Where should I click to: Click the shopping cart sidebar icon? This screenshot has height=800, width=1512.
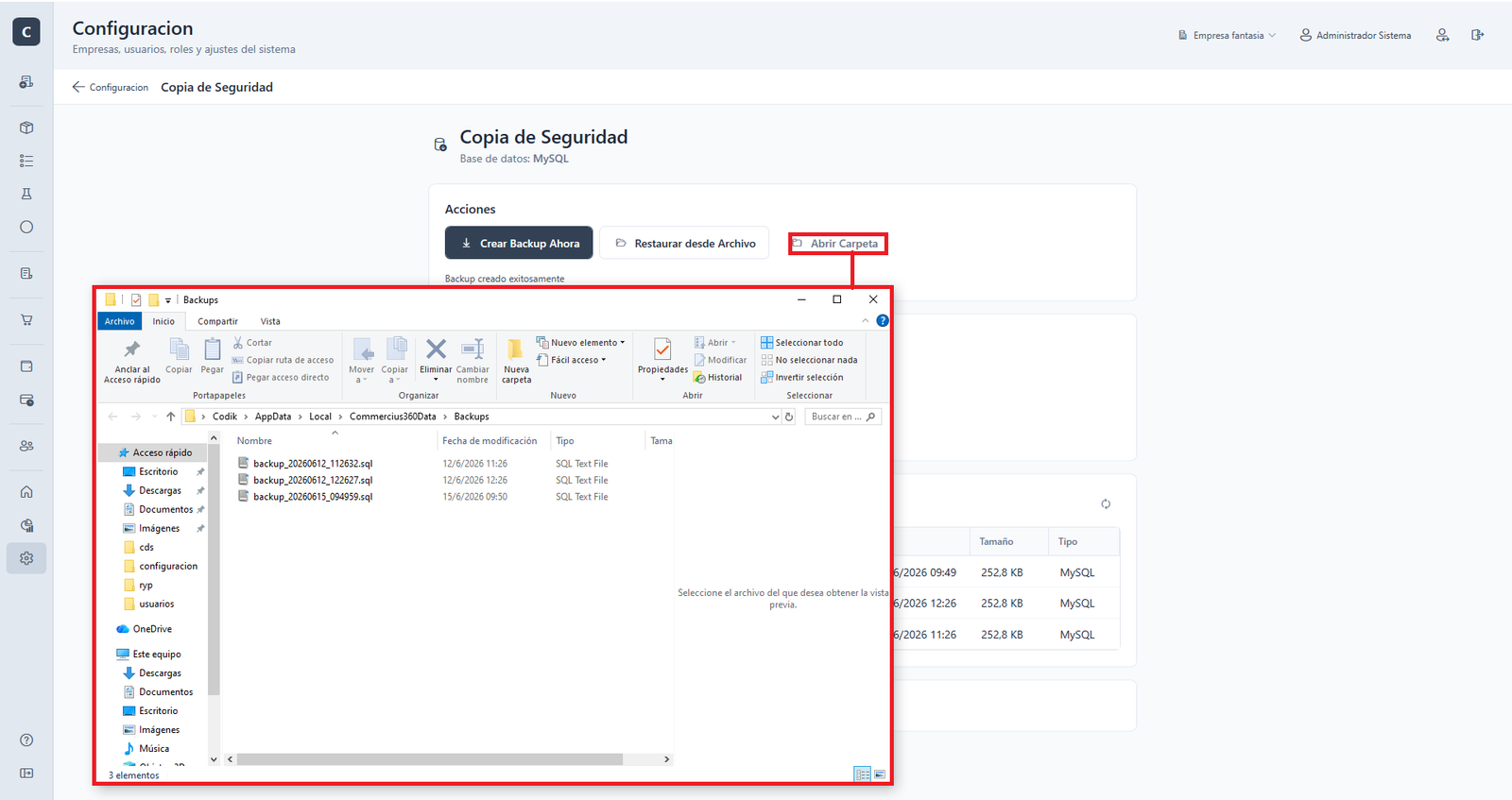click(26, 320)
